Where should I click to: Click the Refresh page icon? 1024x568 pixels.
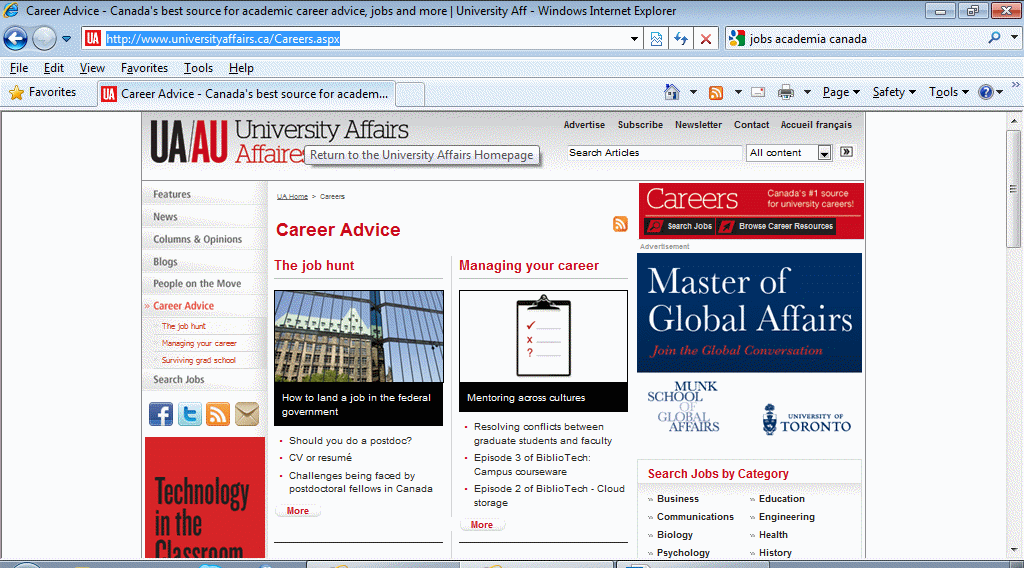(681, 39)
